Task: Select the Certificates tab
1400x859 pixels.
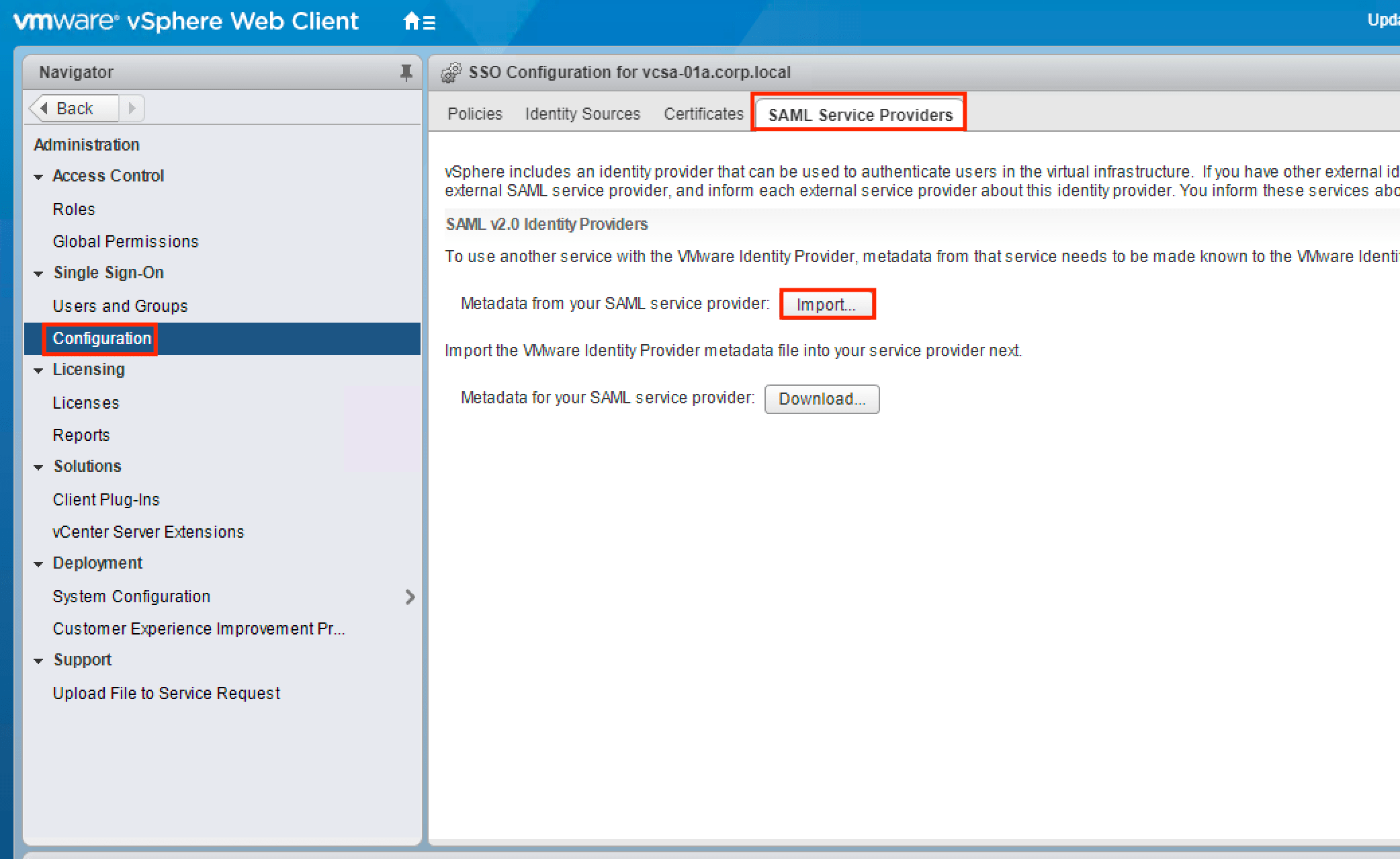Action: tap(703, 114)
